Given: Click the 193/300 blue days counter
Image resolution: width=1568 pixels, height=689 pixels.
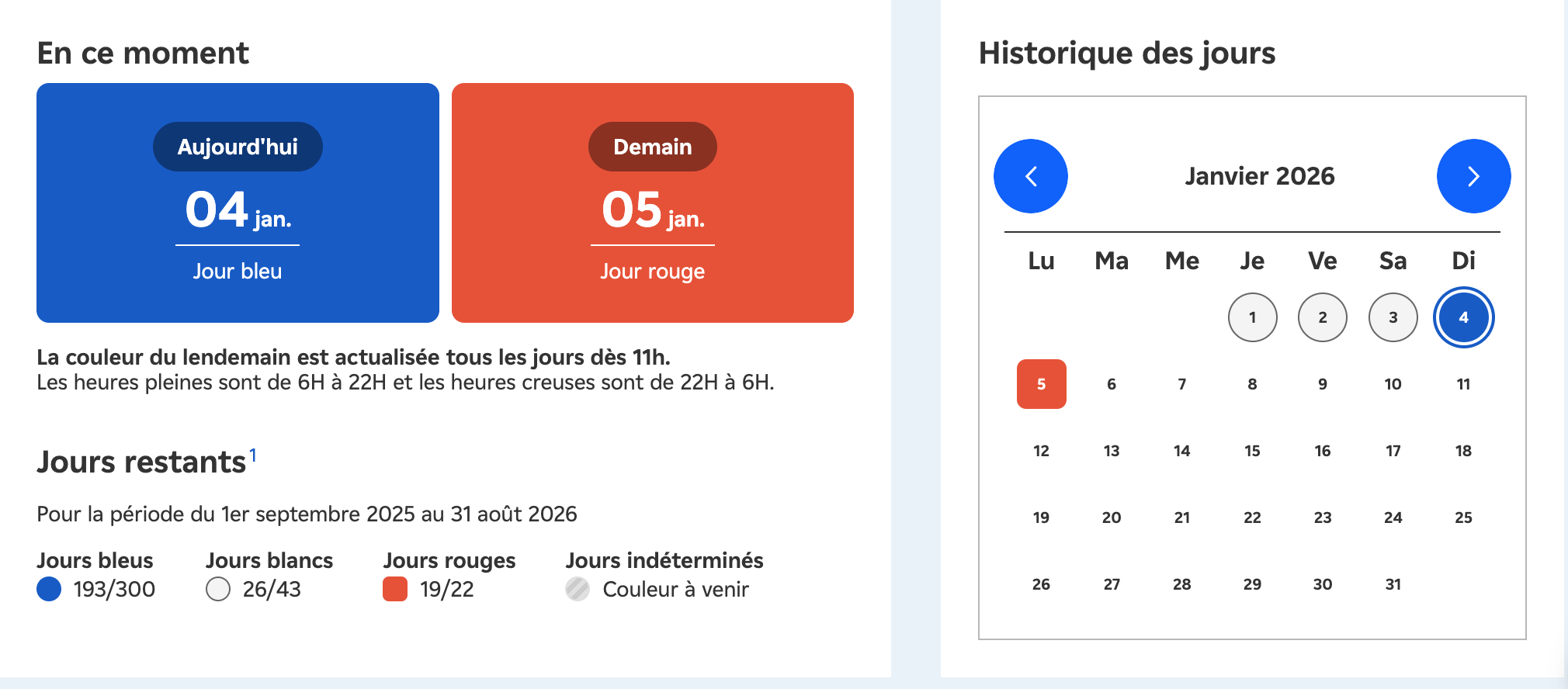Looking at the screenshot, I should pyautogui.click(x=113, y=590).
